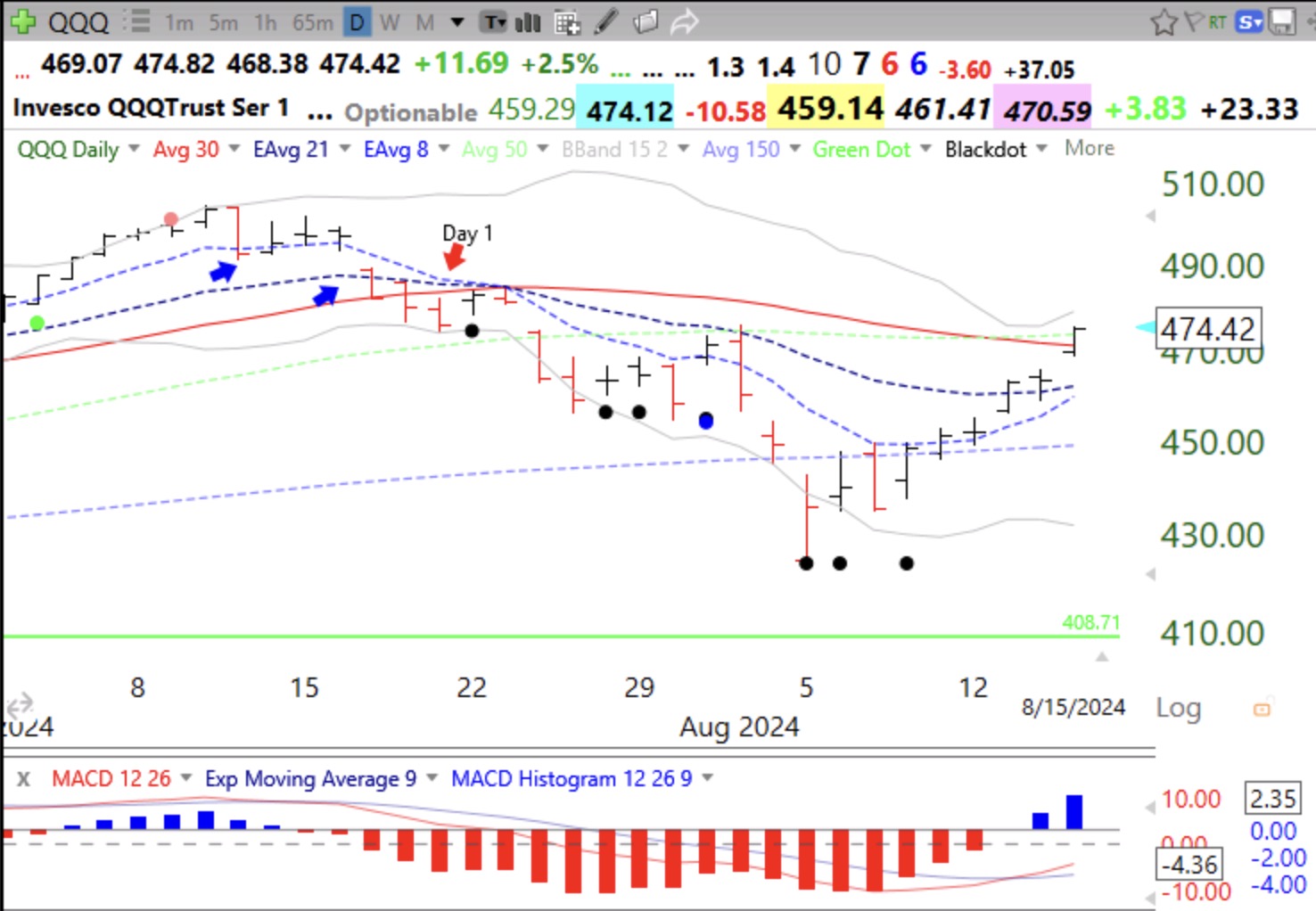Image resolution: width=1316 pixels, height=911 pixels.
Task: Click the +2.5% percent change value
Action: tap(559, 63)
